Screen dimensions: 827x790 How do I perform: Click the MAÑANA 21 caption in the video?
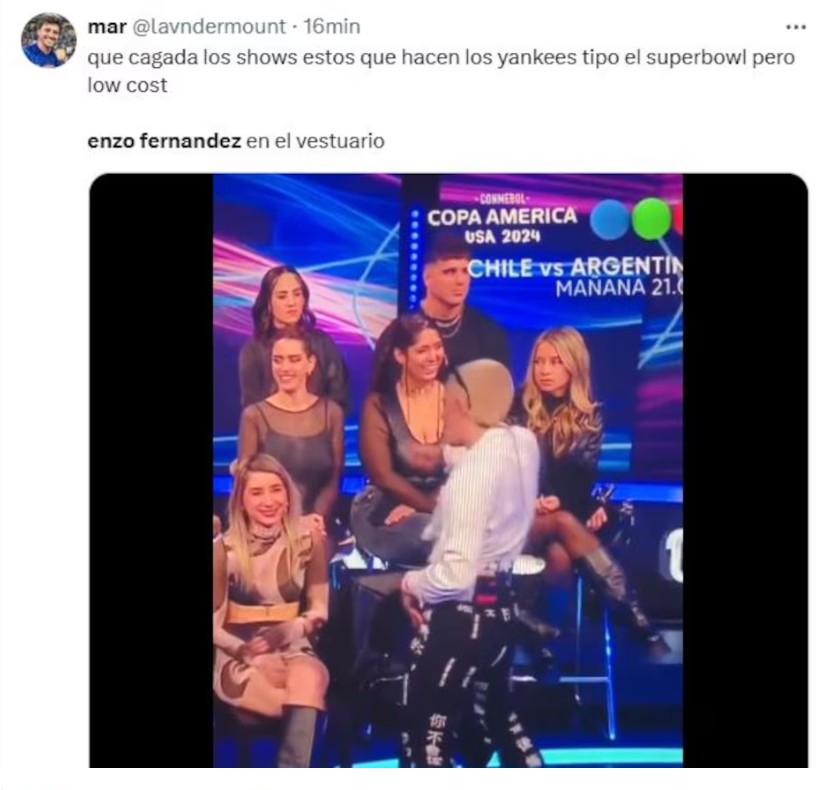tap(619, 288)
